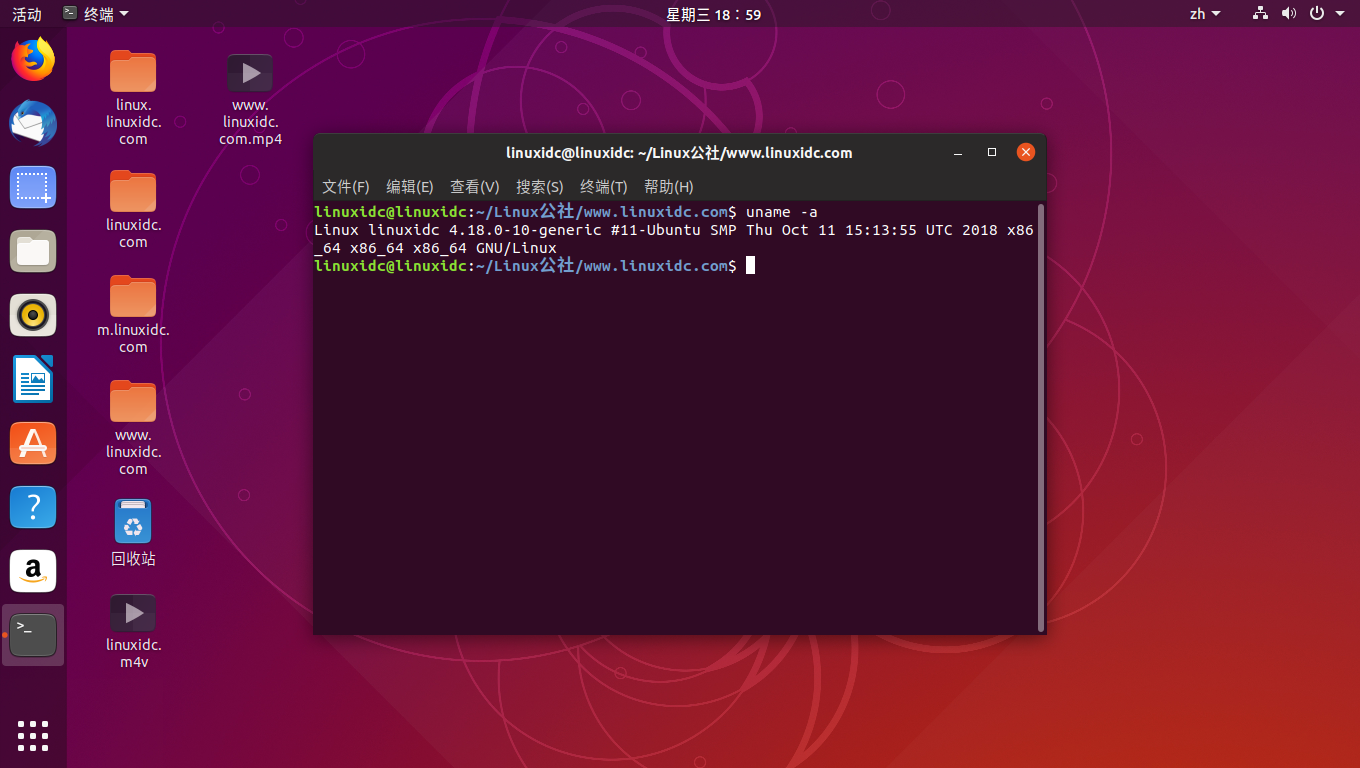The image size is (1360, 768).
Task: Launch Rhythmbox music player
Action: point(33,315)
